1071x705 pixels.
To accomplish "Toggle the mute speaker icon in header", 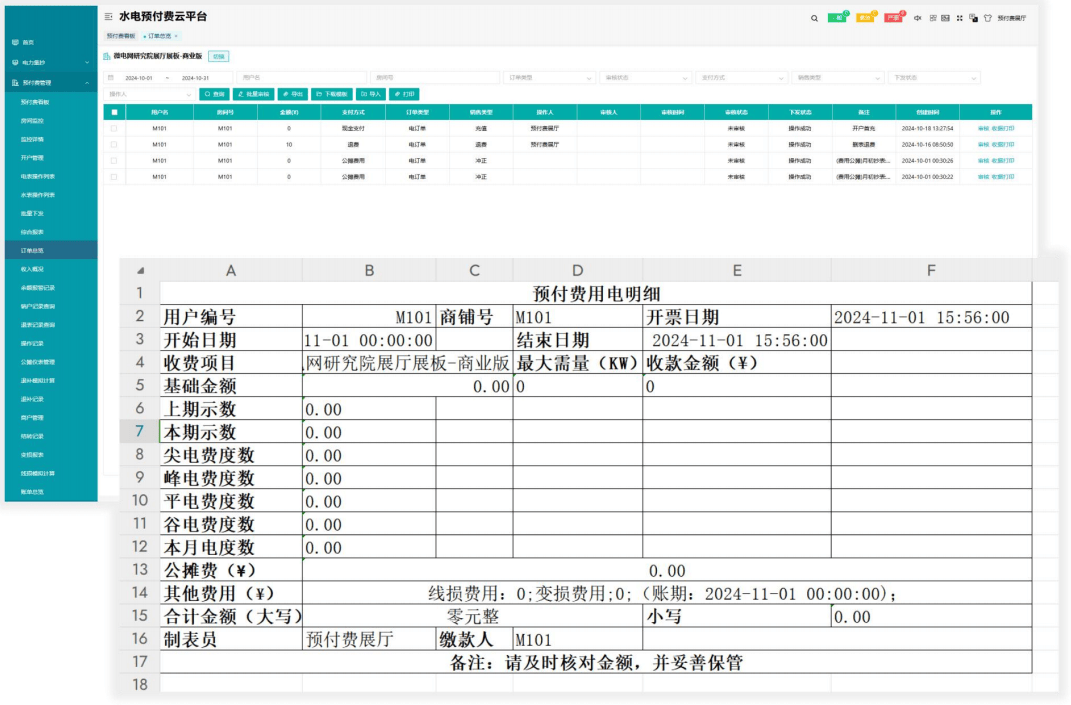I will [918, 18].
